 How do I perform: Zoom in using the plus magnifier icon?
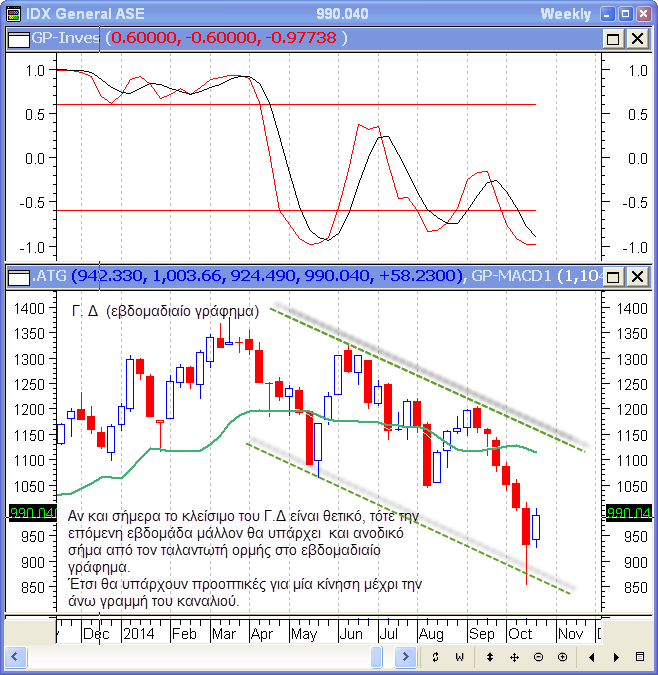point(562,657)
